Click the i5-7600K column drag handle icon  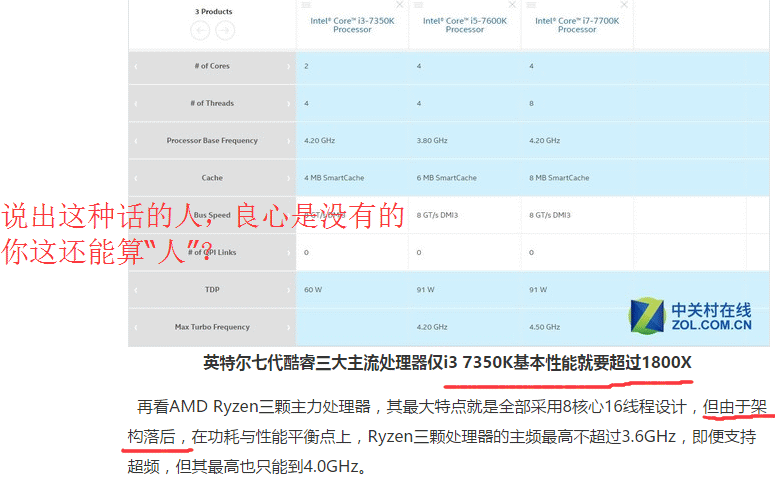[x=419, y=4]
